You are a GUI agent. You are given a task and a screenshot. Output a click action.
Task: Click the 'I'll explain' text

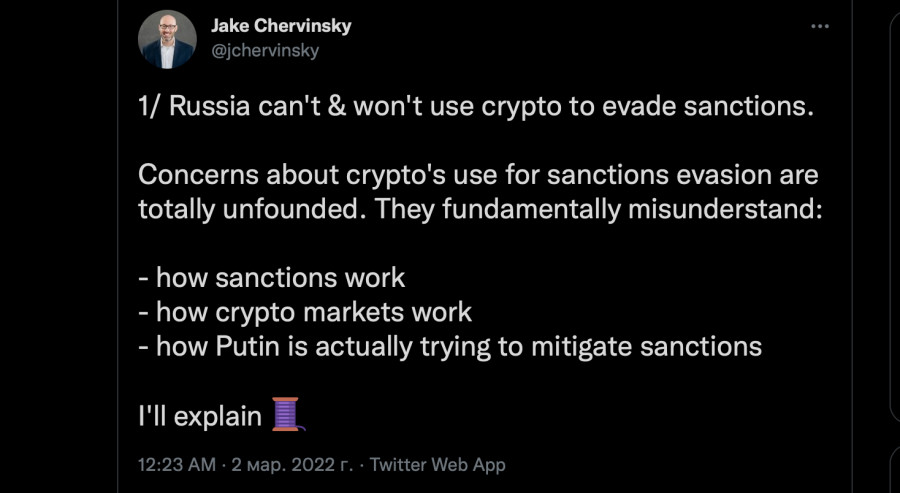(200, 416)
